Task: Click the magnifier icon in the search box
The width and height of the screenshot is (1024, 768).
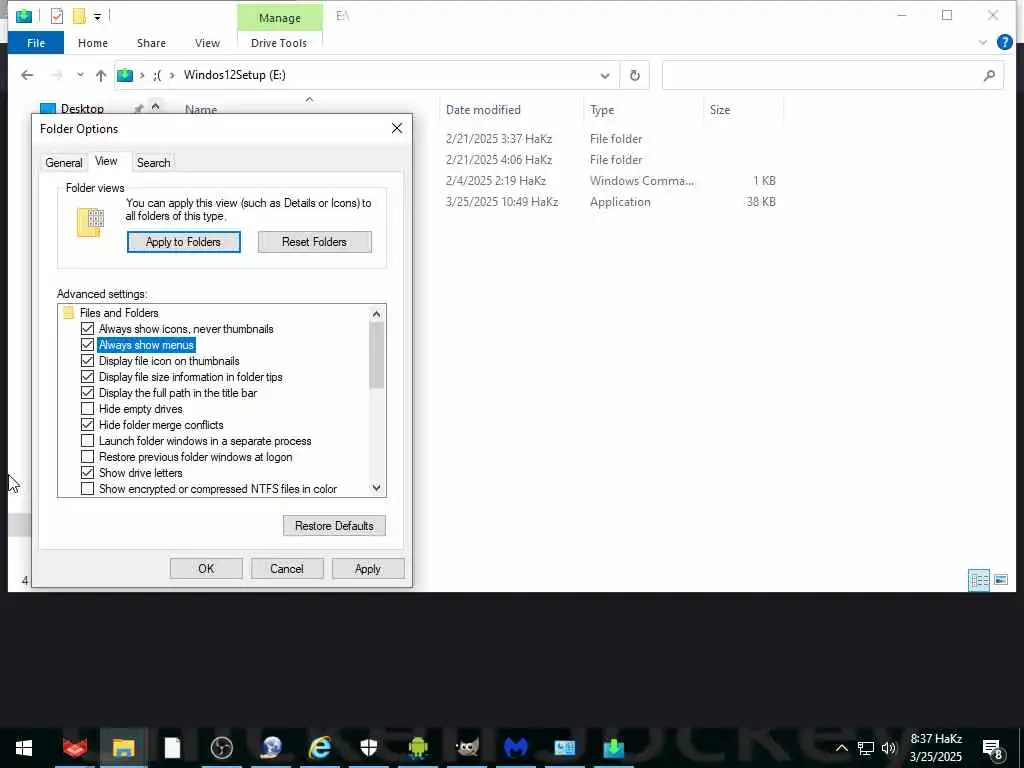Action: (989, 75)
